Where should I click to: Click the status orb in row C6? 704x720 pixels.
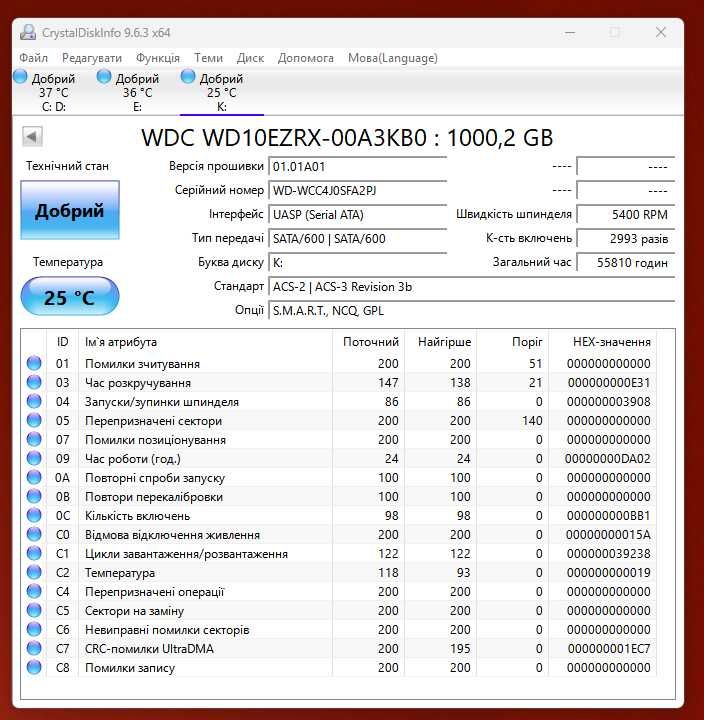(x=34, y=630)
